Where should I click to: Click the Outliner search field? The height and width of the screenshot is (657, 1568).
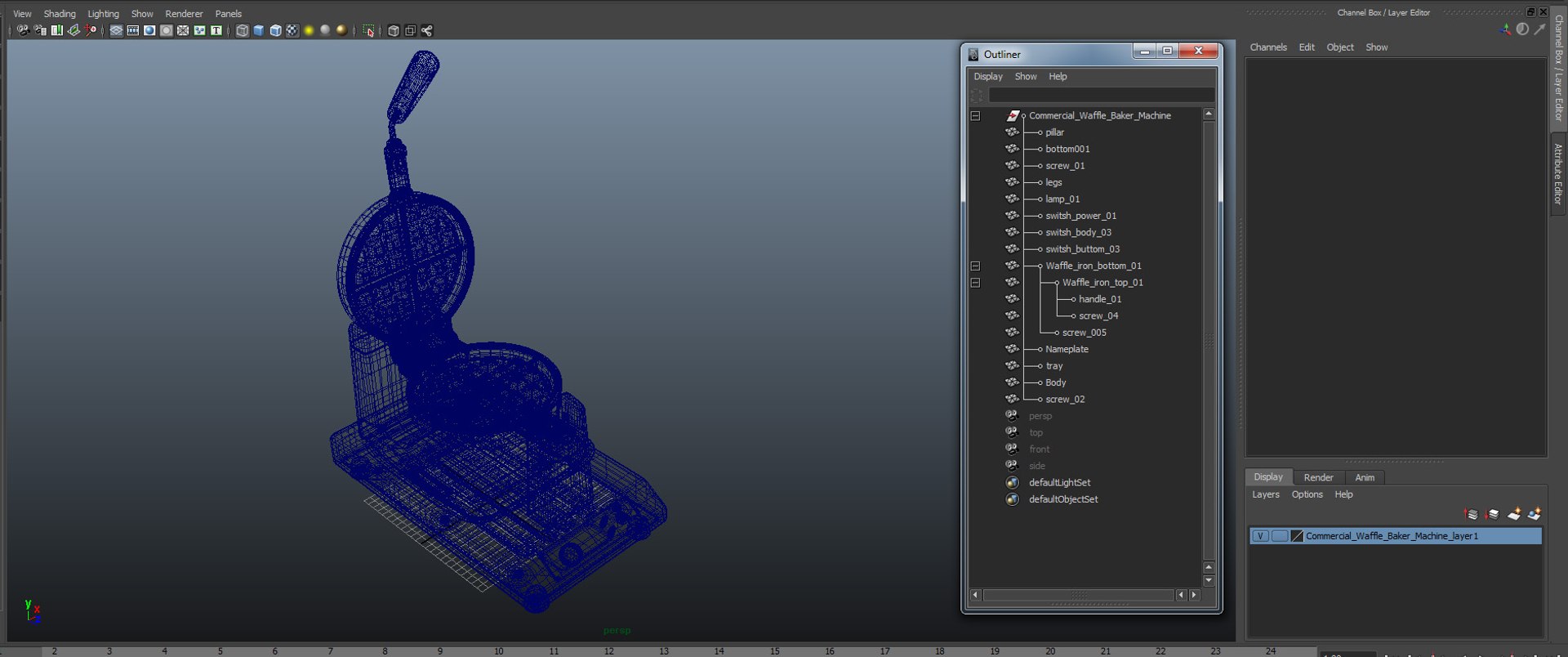coord(1101,96)
